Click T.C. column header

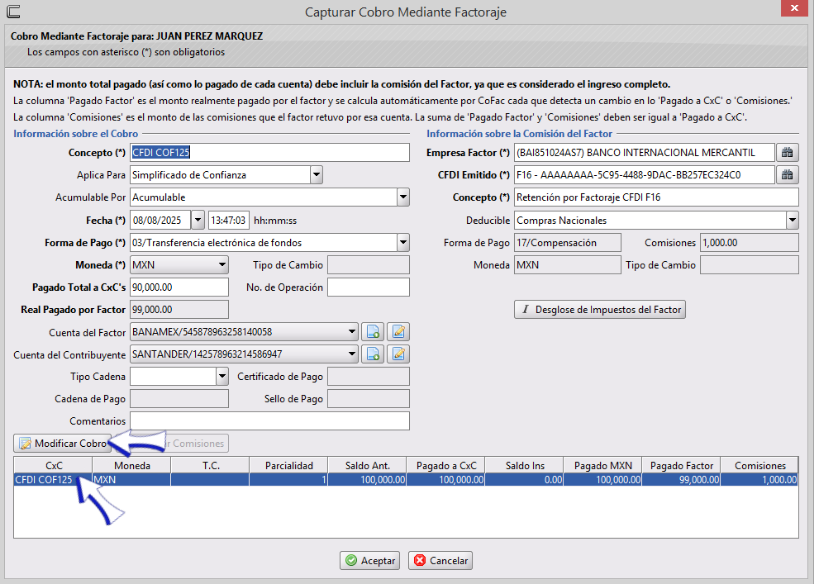(210, 466)
